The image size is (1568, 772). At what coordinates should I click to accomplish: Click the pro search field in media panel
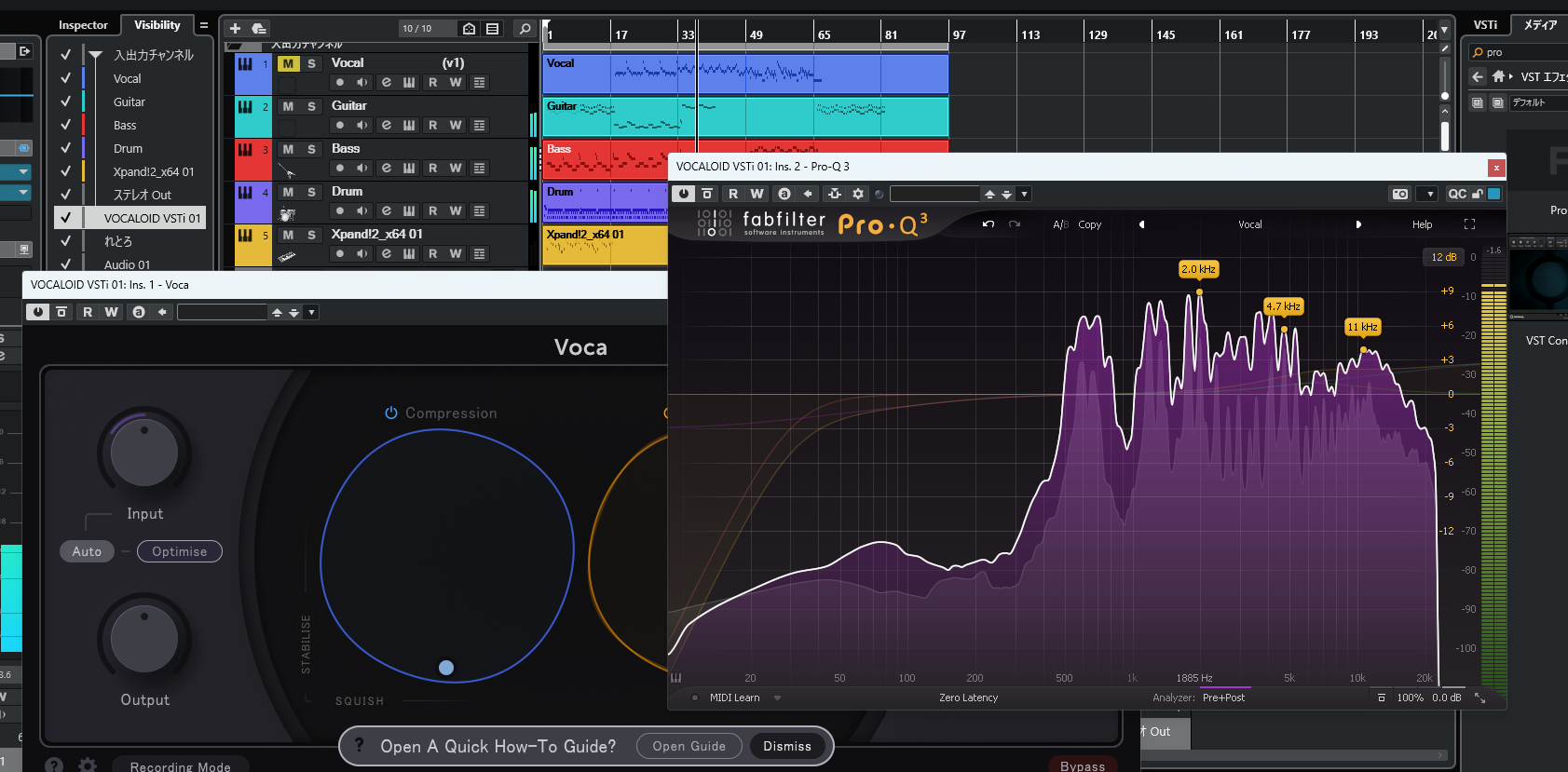pos(1518,52)
